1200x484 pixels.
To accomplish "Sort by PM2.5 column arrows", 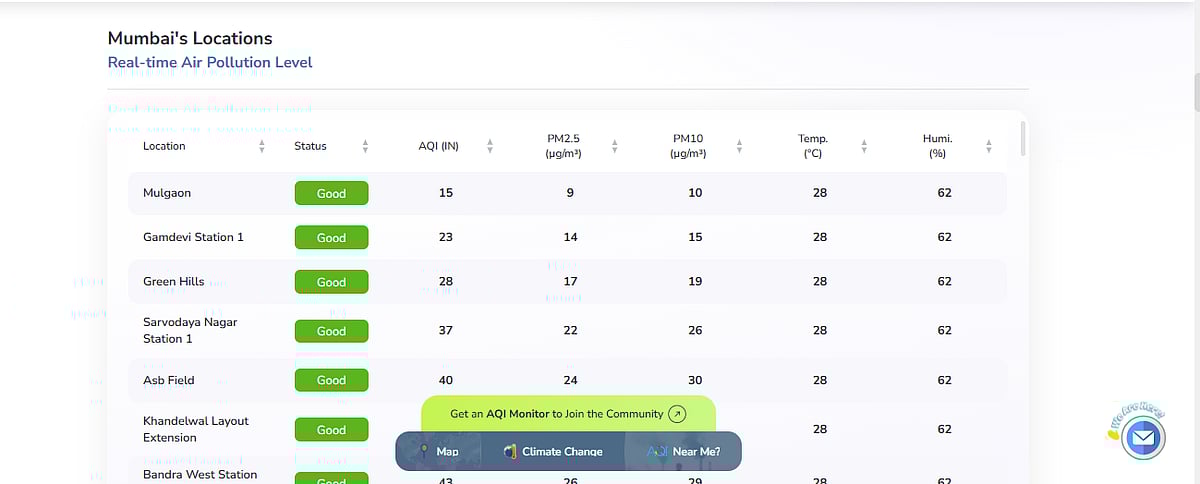I will point(614,146).
